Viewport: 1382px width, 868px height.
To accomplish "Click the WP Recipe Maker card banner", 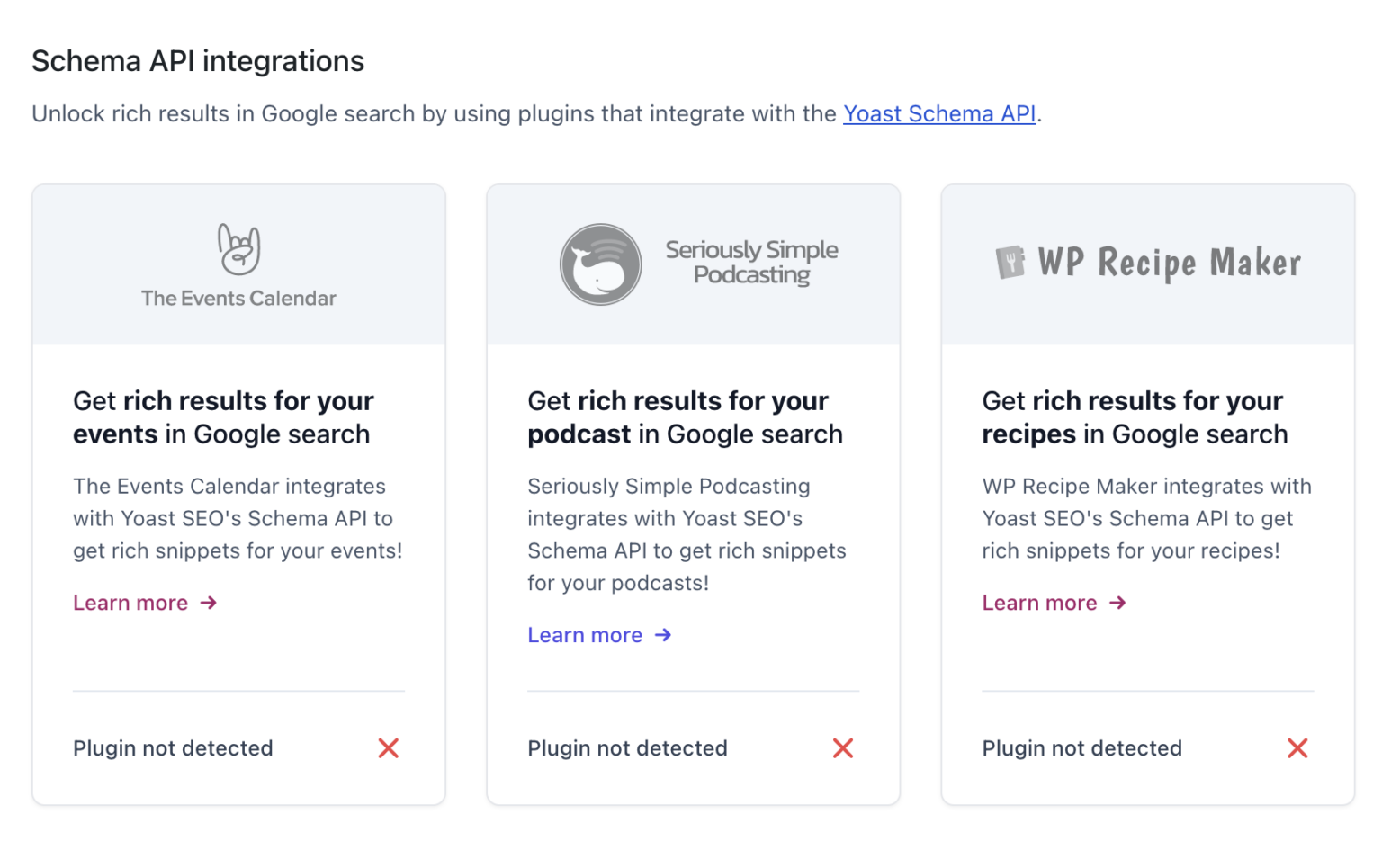I will coord(1147,264).
